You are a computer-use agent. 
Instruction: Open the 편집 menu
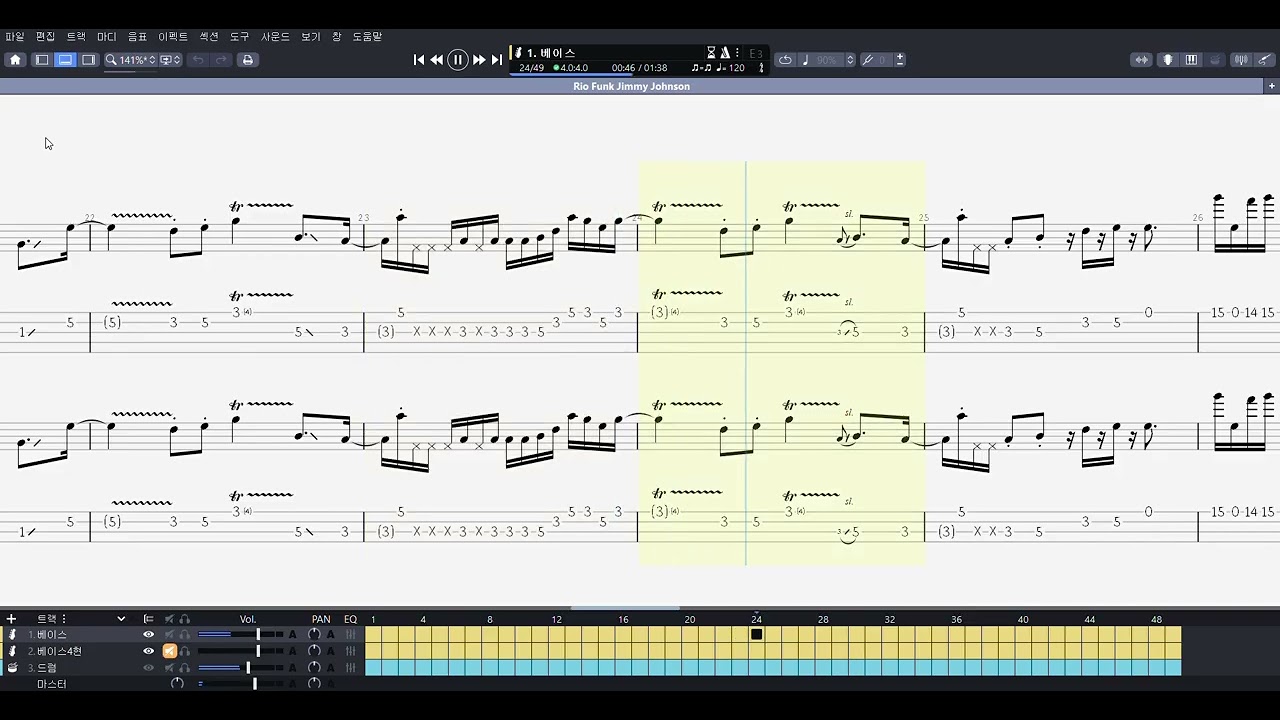tap(45, 37)
